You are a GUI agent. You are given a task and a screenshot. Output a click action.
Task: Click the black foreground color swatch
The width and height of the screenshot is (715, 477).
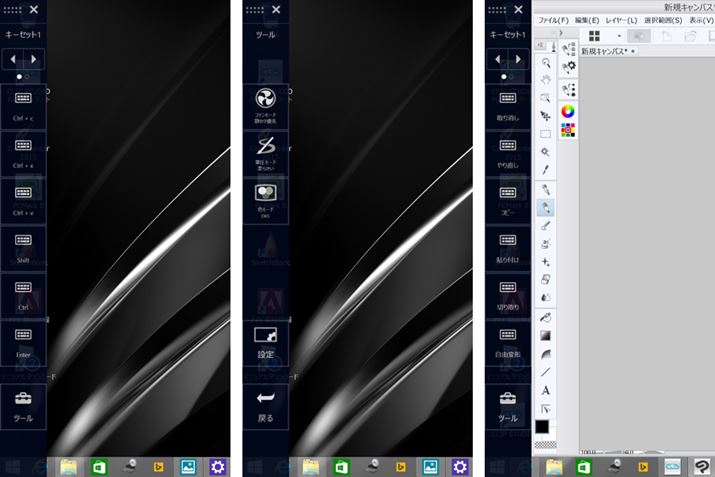click(x=542, y=426)
